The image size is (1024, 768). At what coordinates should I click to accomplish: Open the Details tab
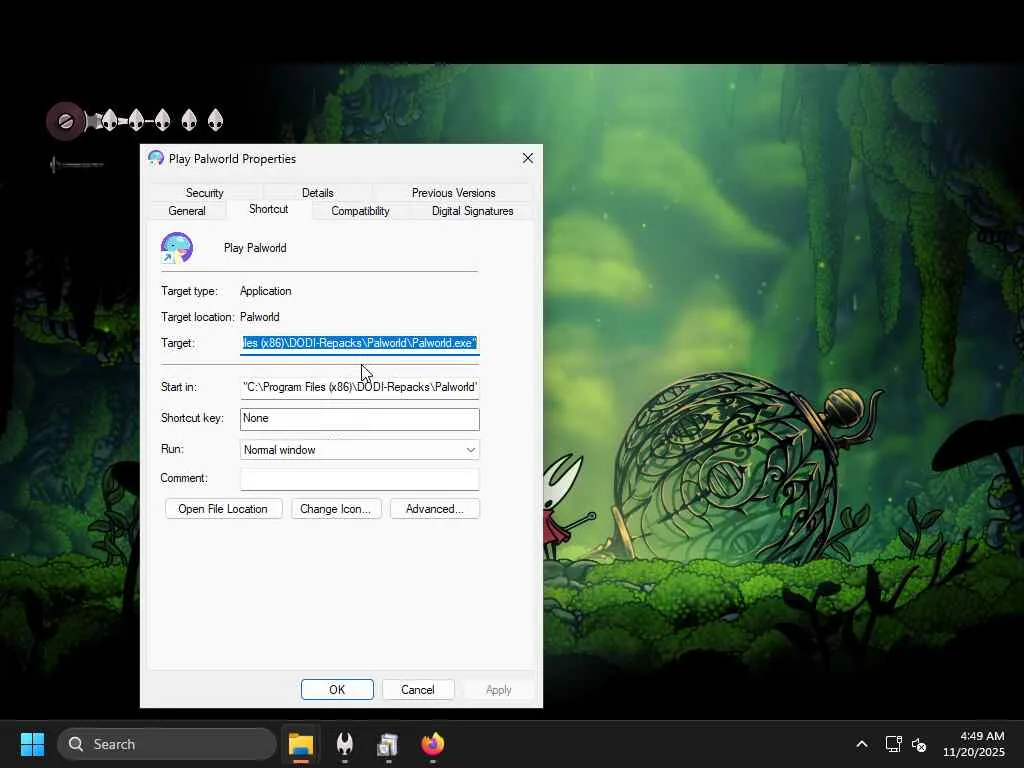(x=317, y=193)
